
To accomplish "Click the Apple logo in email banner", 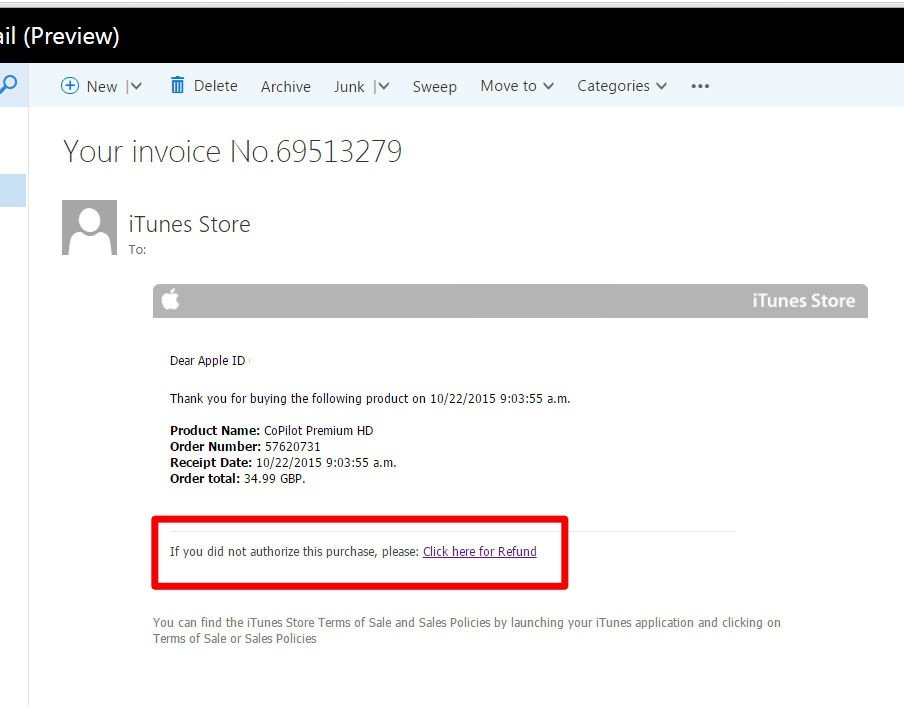I will (x=171, y=300).
